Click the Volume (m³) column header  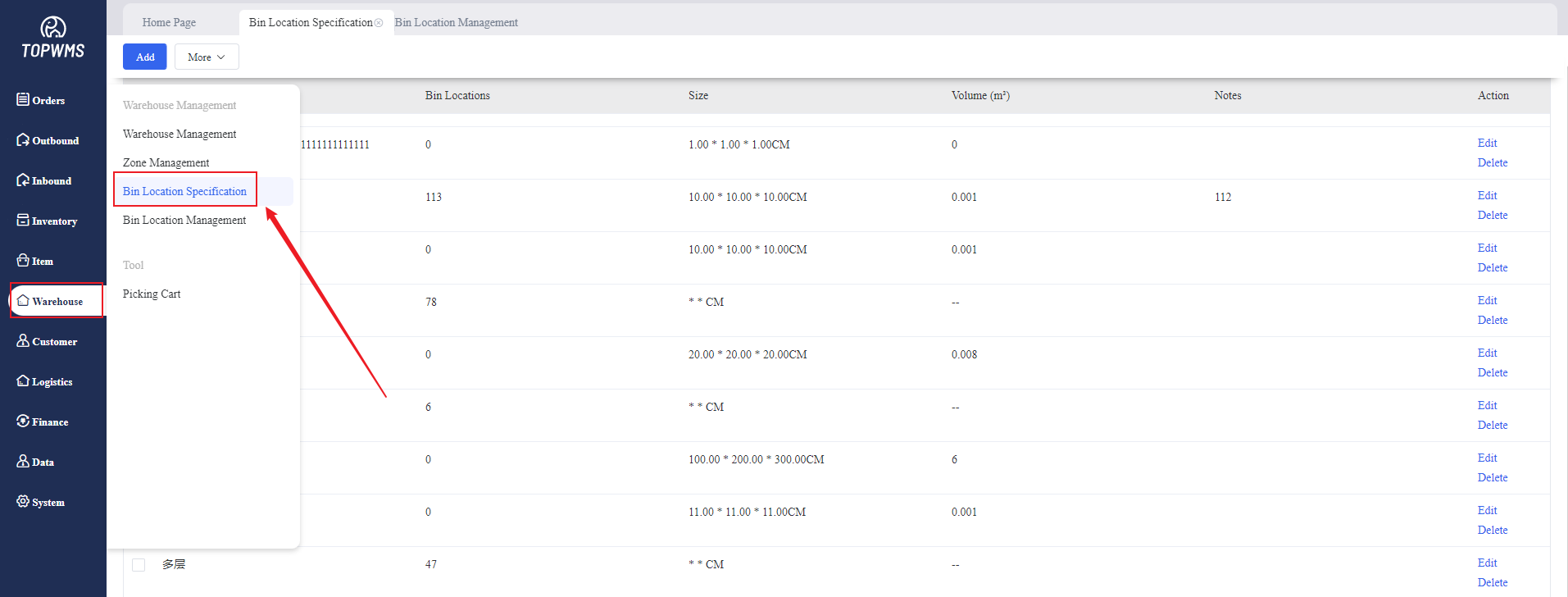coord(980,96)
